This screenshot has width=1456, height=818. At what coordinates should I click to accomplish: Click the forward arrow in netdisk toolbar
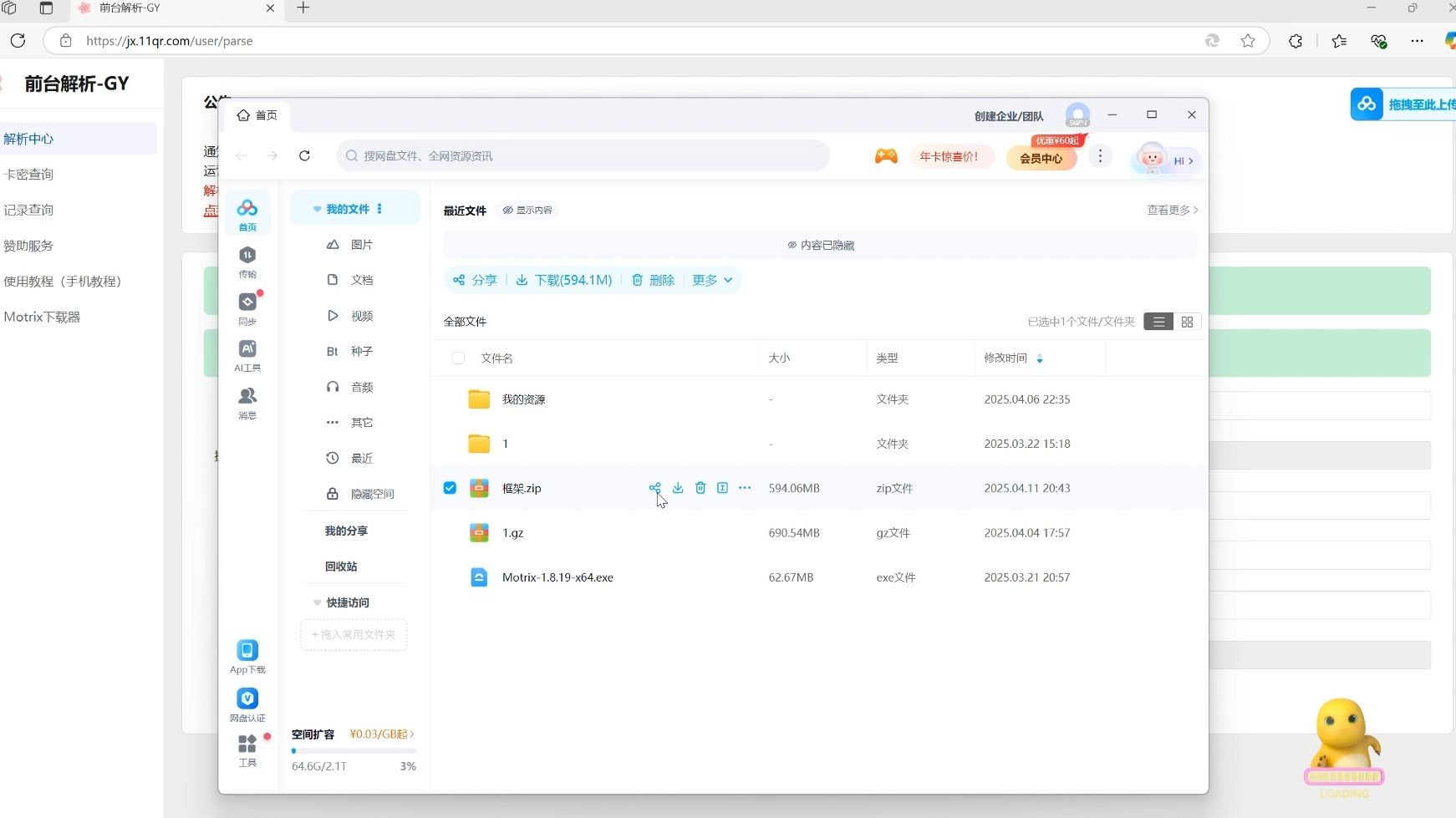272,155
